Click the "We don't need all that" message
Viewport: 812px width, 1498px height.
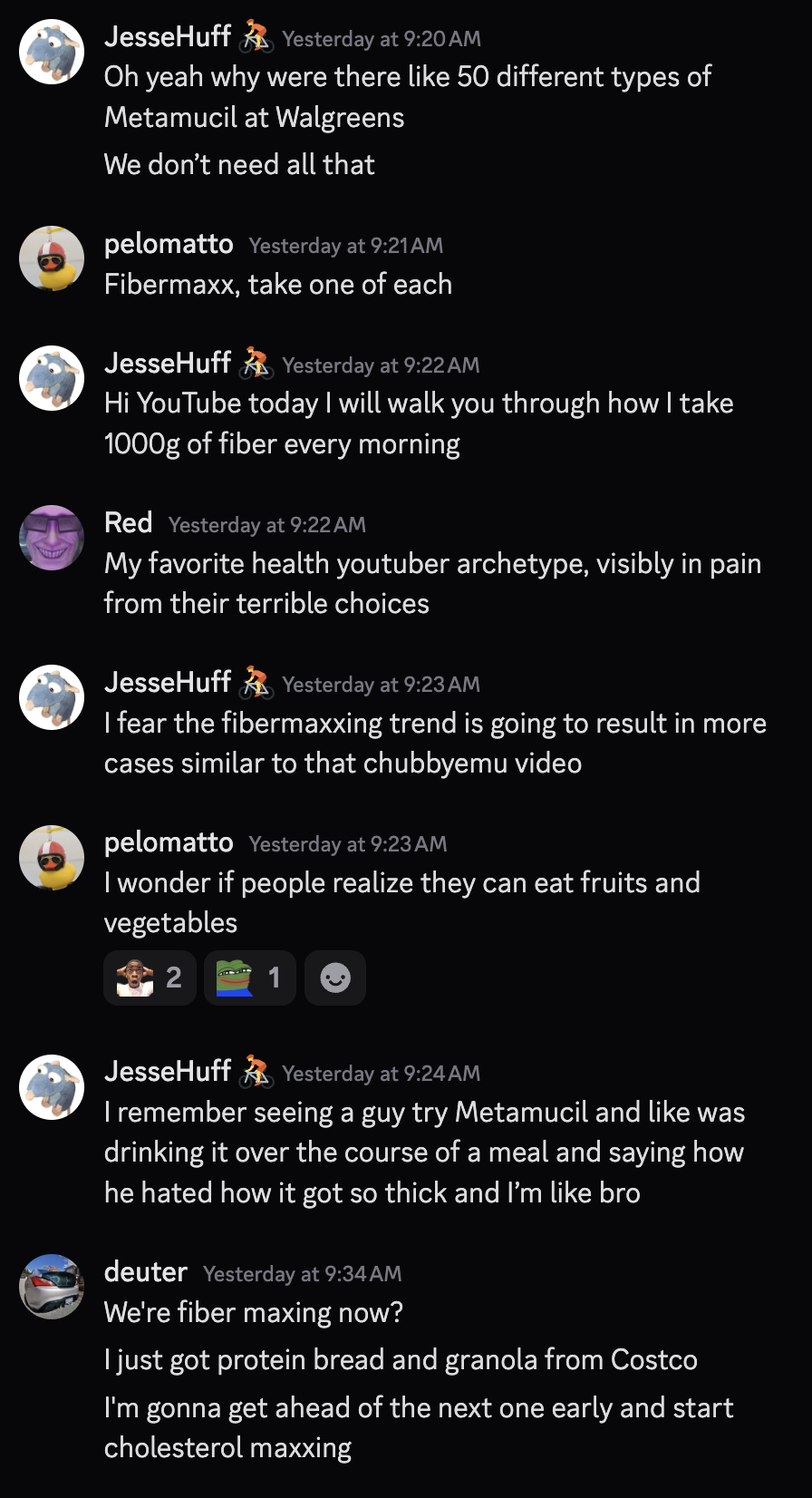239,165
